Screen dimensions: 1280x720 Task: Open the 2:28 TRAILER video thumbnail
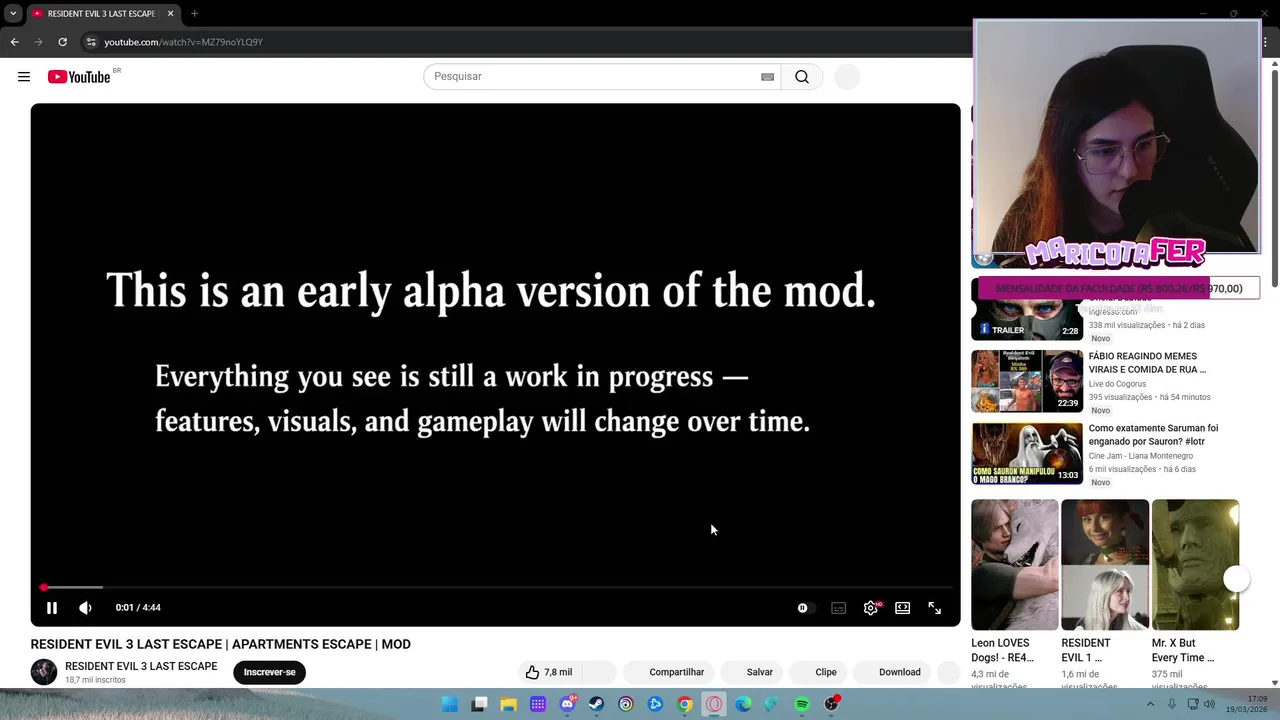pos(1027,310)
